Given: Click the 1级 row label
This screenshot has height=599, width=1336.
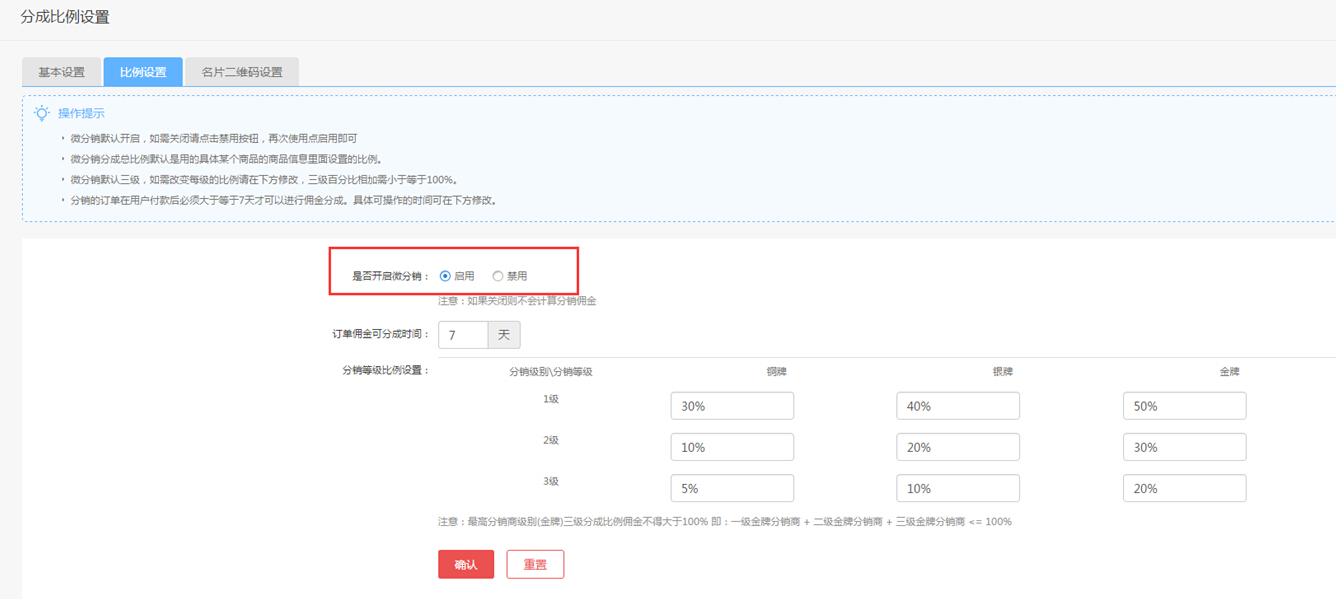Looking at the screenshot, I should [551, 399].
